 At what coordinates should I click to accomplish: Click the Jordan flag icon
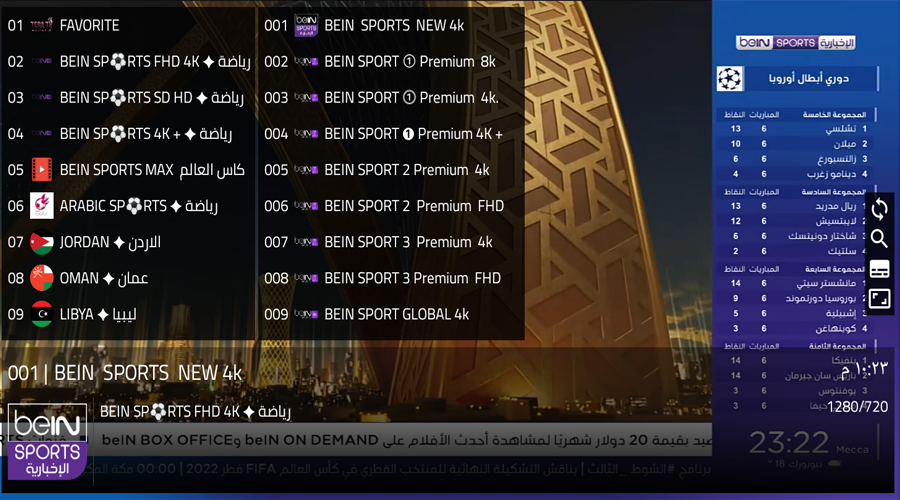(x=41, y=242)
